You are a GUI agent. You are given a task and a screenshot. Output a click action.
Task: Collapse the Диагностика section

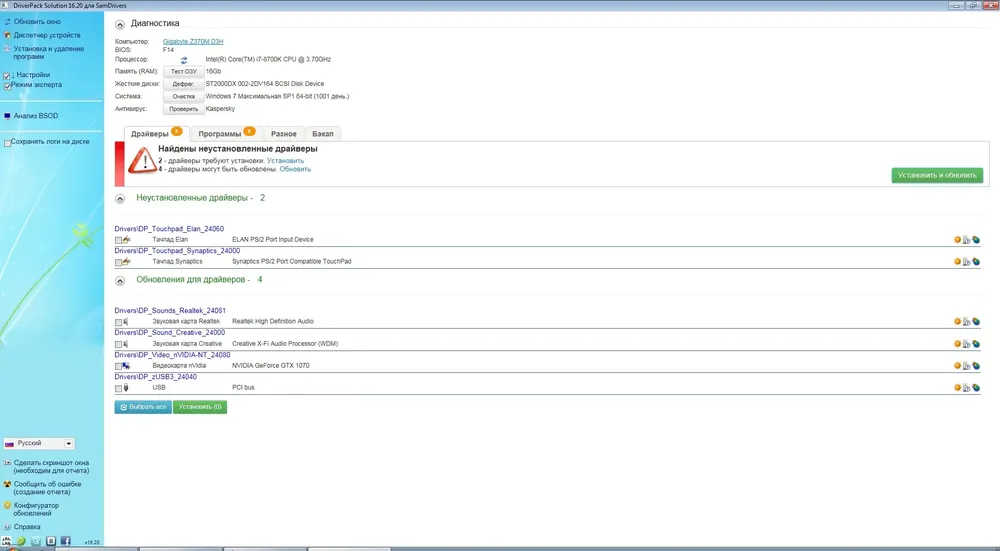120,24
